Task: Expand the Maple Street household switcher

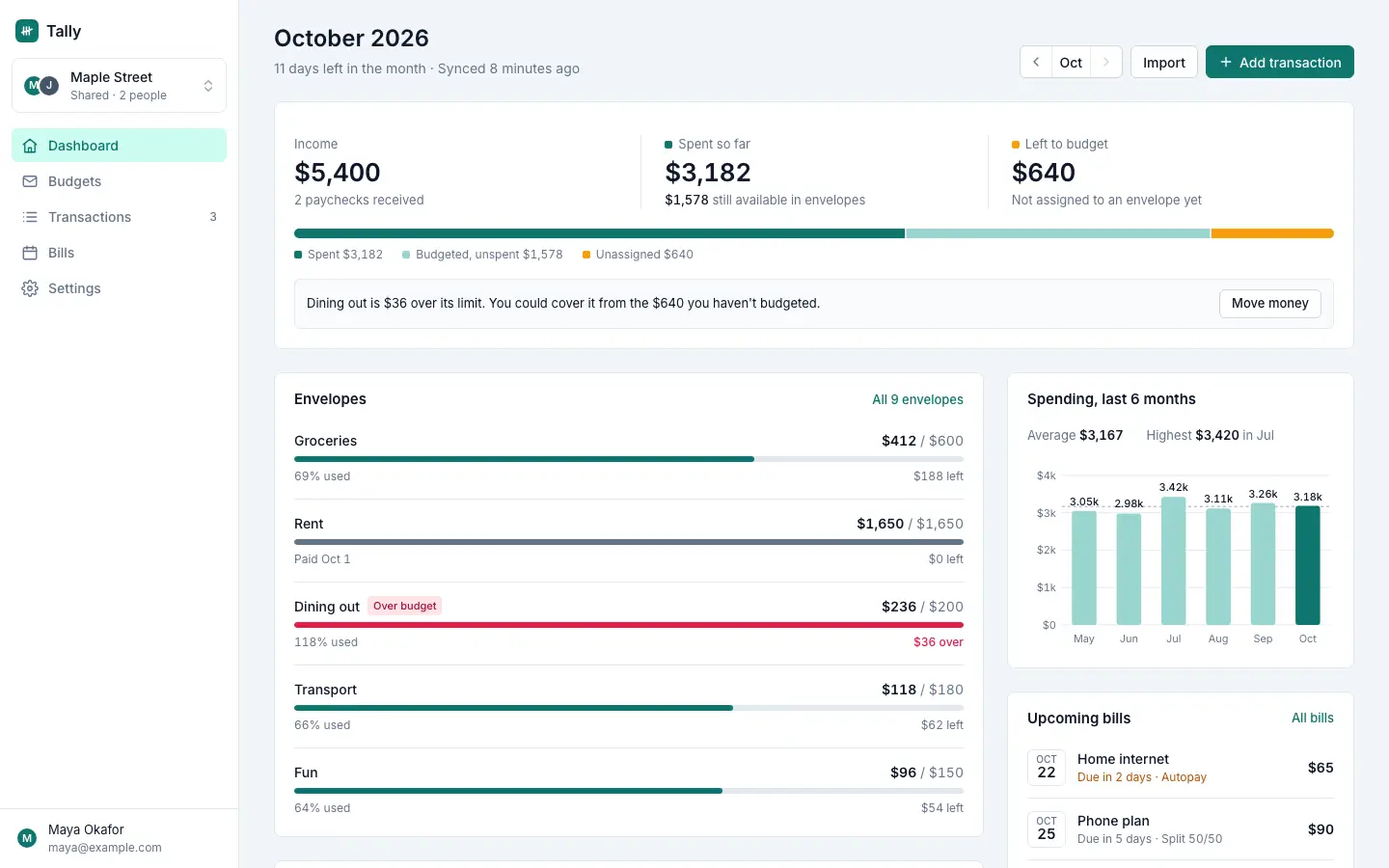Action: tap(120, 86)
